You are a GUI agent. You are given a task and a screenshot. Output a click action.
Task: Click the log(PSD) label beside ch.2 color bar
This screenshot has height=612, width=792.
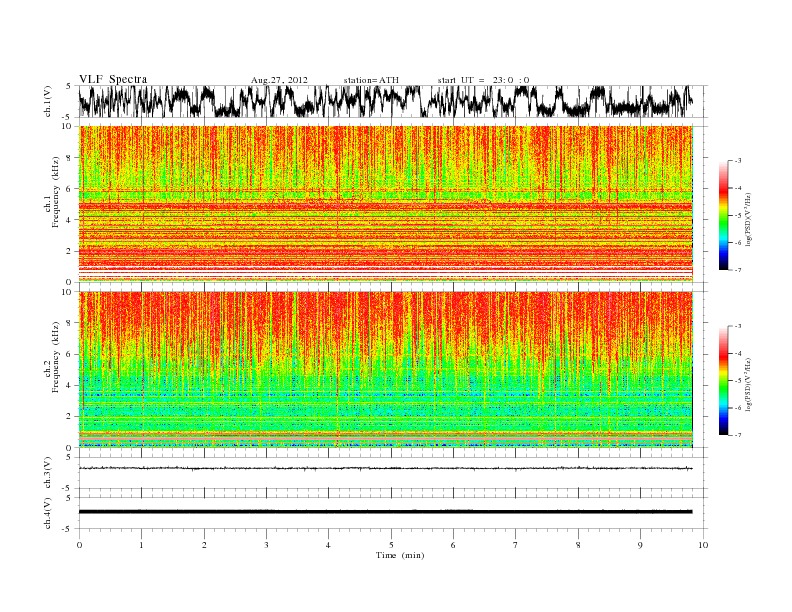tap(749, 384)
